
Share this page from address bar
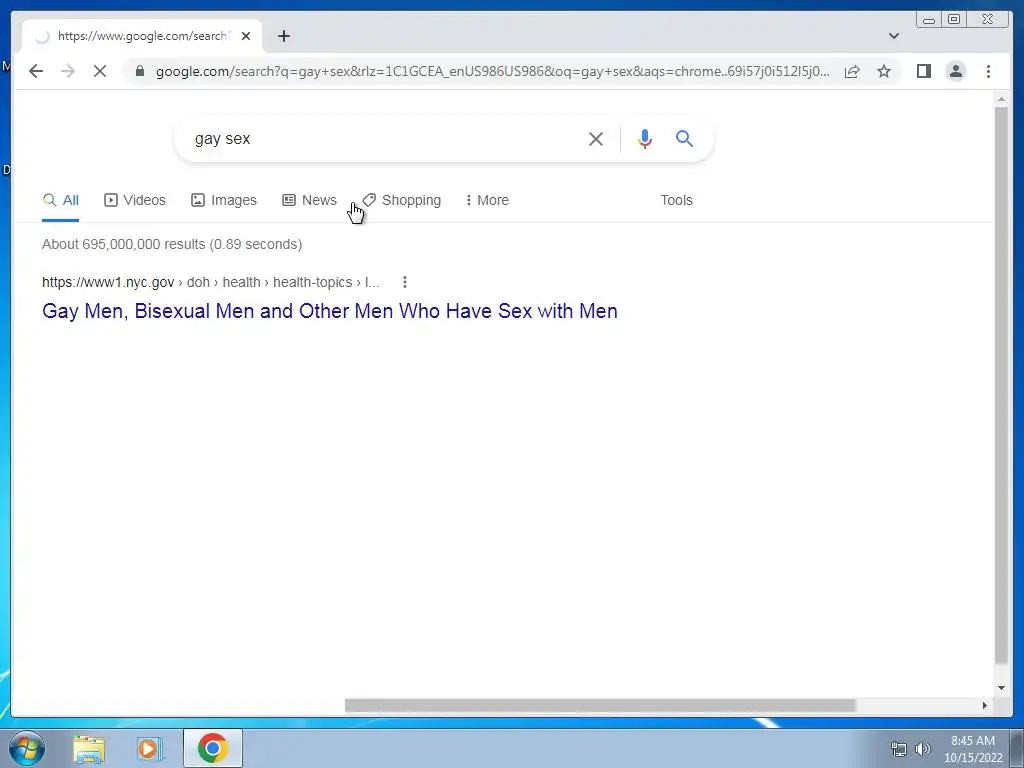coord(852,71)
